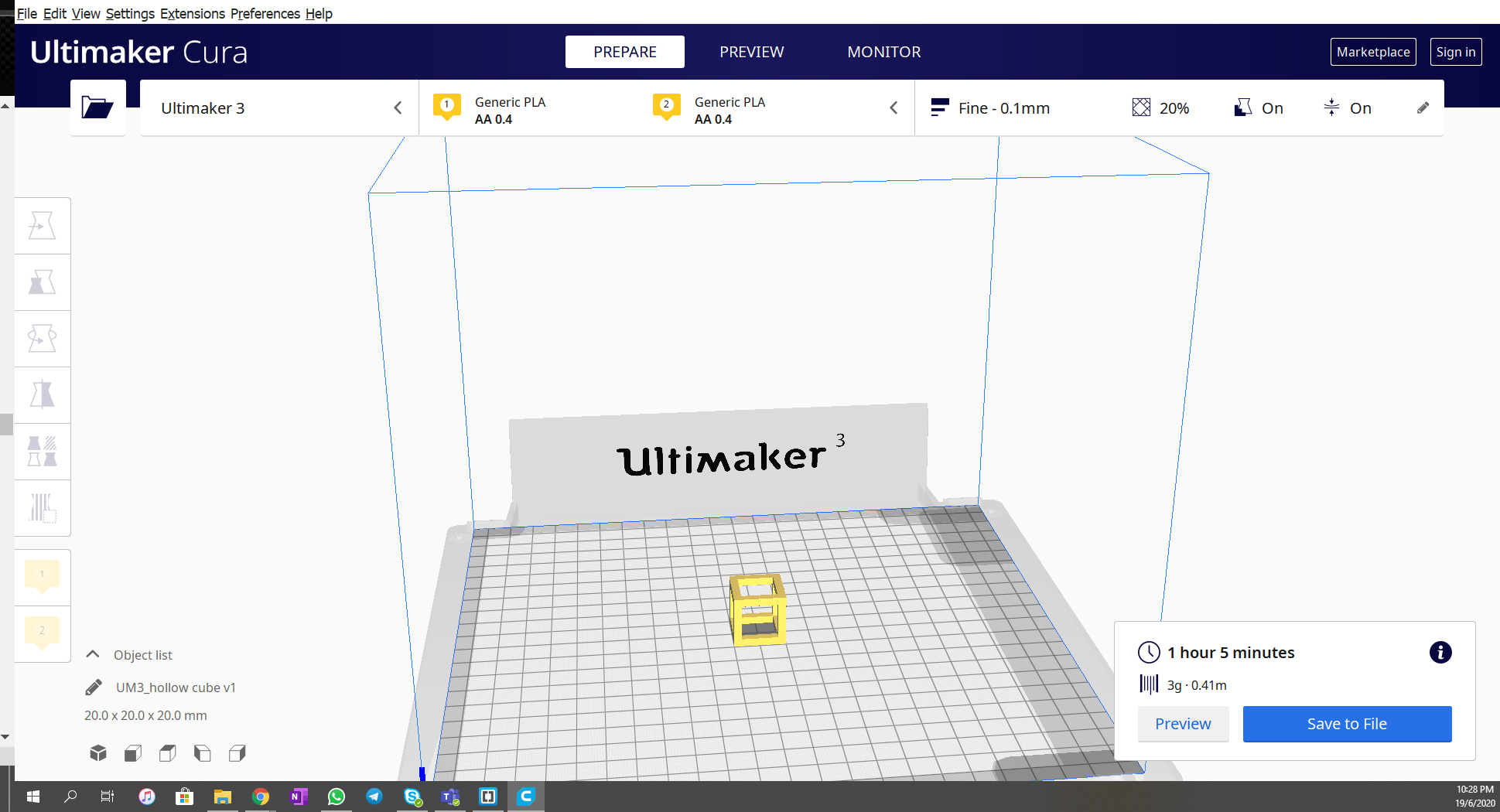
Task: Open the Marketplace
Action: (1373, 52)
